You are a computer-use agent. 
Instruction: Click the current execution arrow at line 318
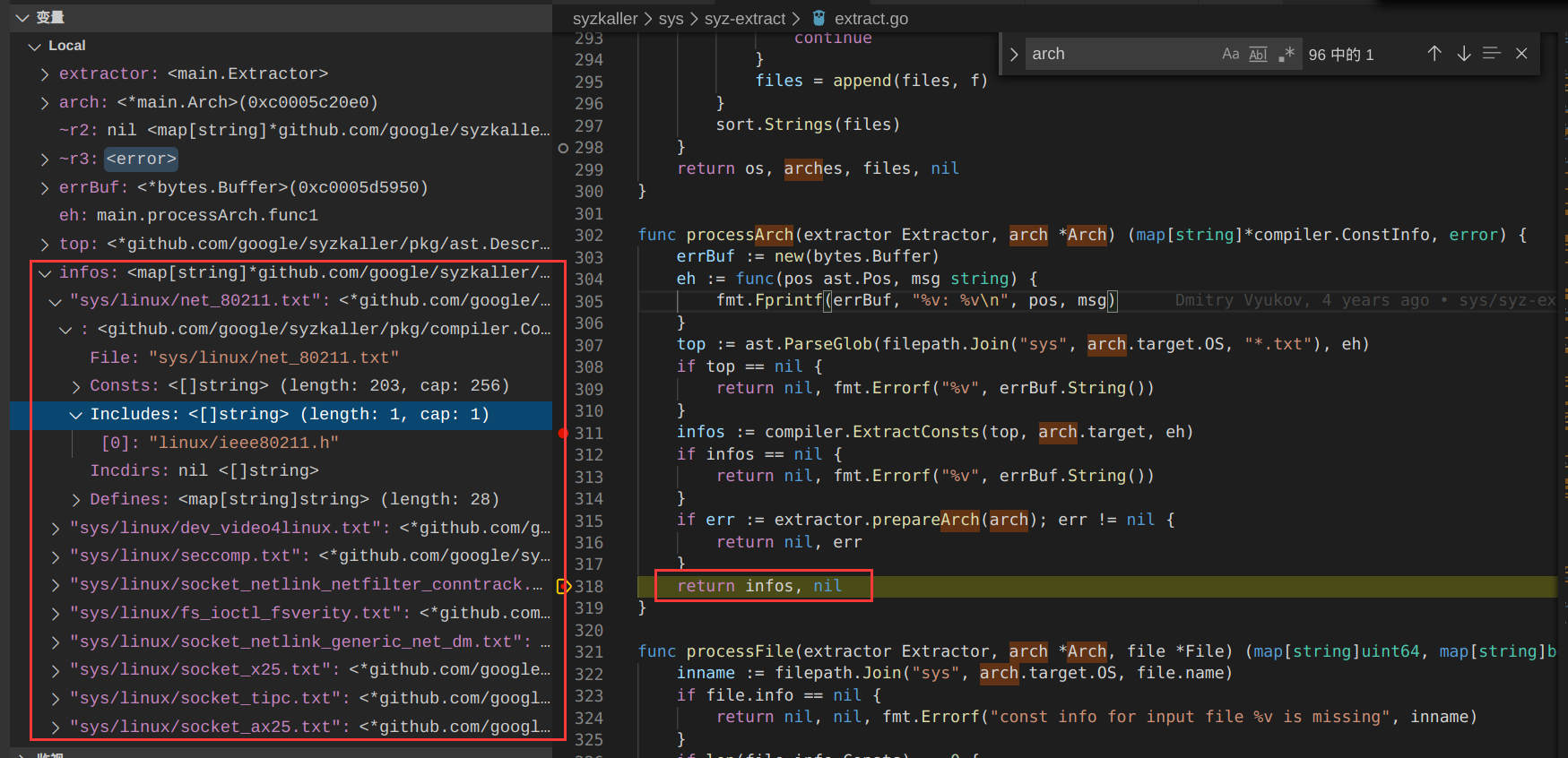tap(564, 587)
